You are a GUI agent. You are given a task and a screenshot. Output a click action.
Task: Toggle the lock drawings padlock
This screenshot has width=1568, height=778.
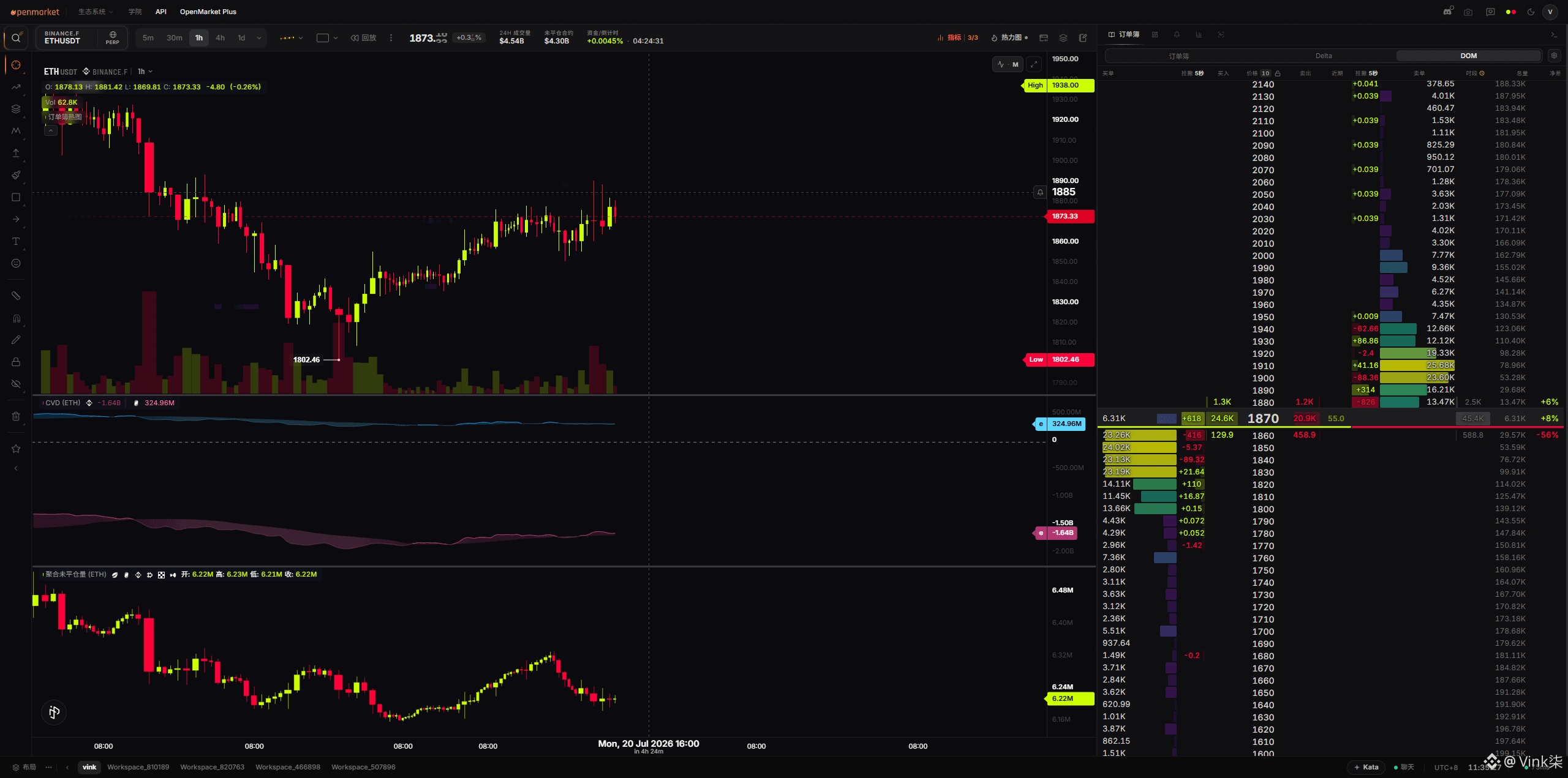pos(16,362)
